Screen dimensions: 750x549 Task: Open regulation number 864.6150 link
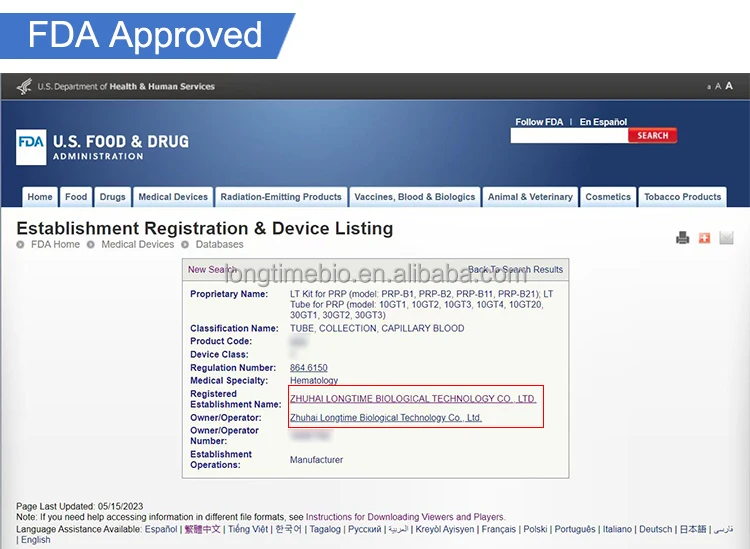[309, 368]
